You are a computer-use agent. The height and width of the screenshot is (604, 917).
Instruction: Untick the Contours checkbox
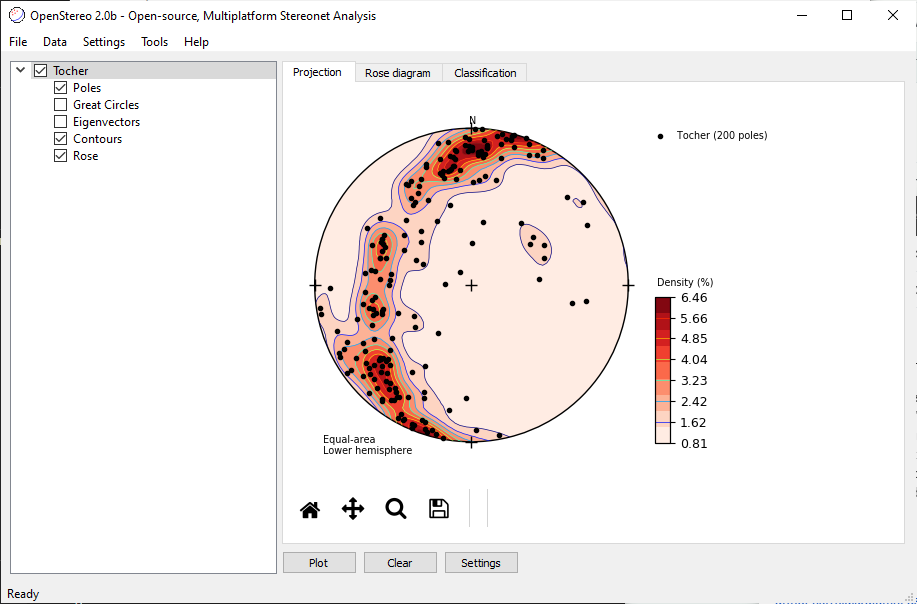pyautogui.click(x=60, y=139)
